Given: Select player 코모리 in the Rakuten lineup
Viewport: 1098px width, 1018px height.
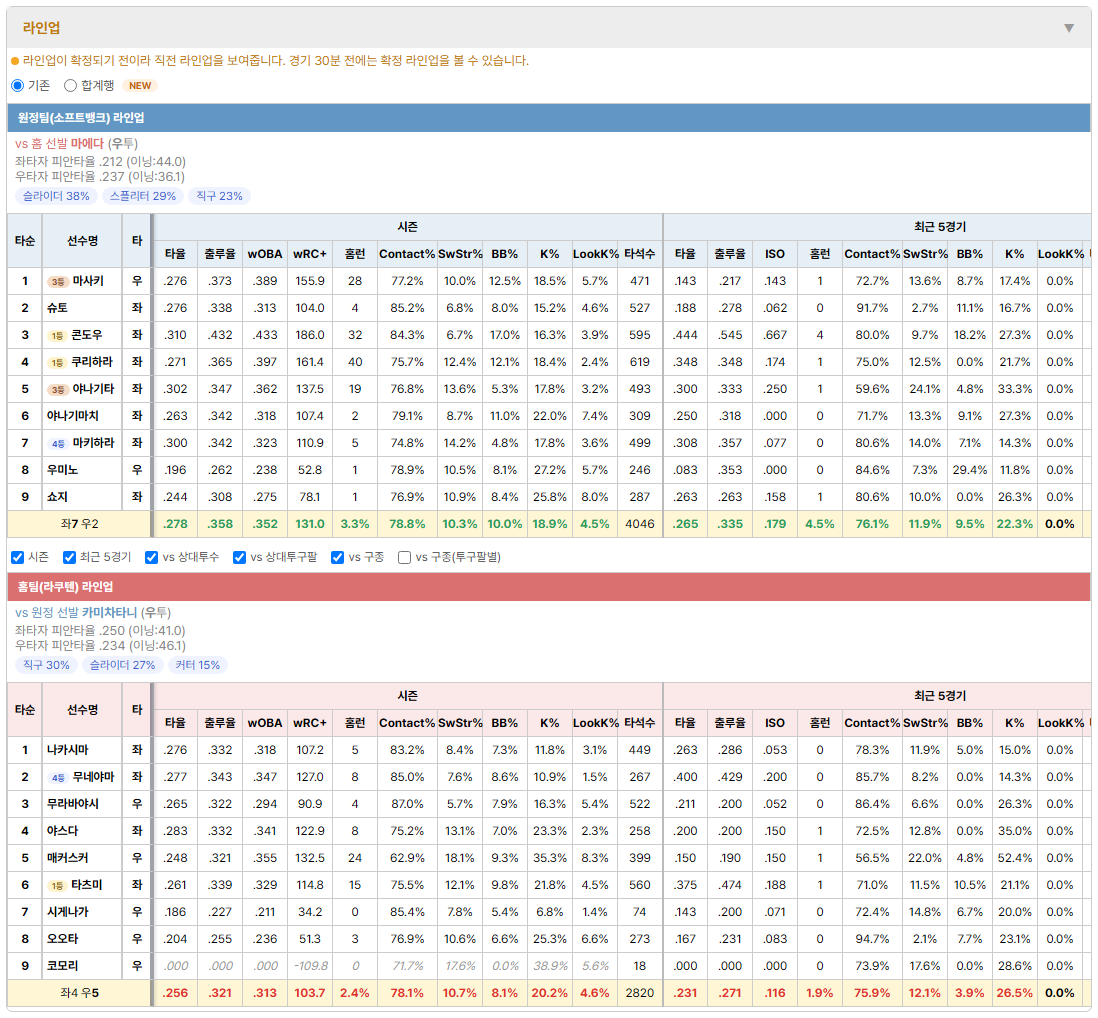Looking at the screenshot, I should pos(62,965).
